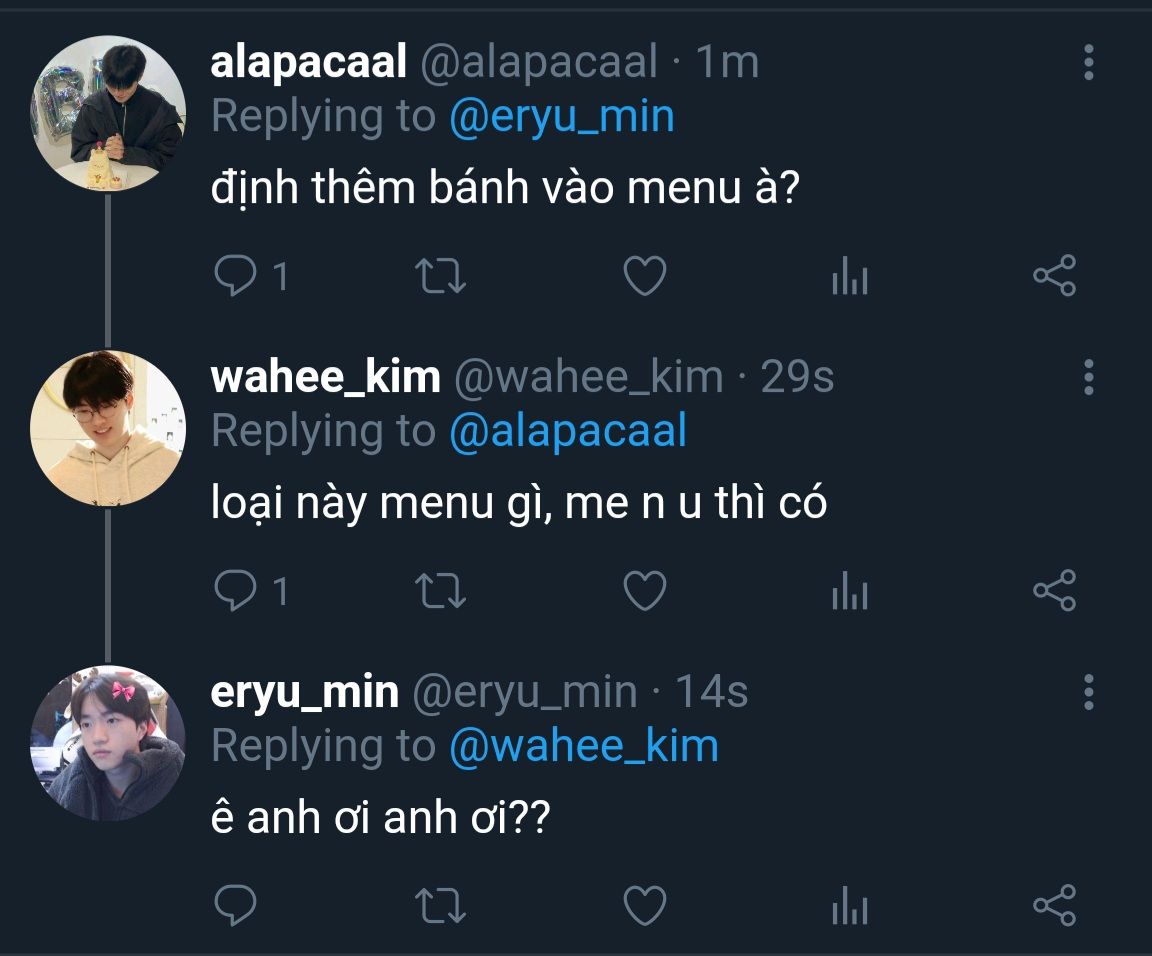Retweet wahee_kim's tweet
The width and height of the screenshot is (1152, 956).
(440, 591)
